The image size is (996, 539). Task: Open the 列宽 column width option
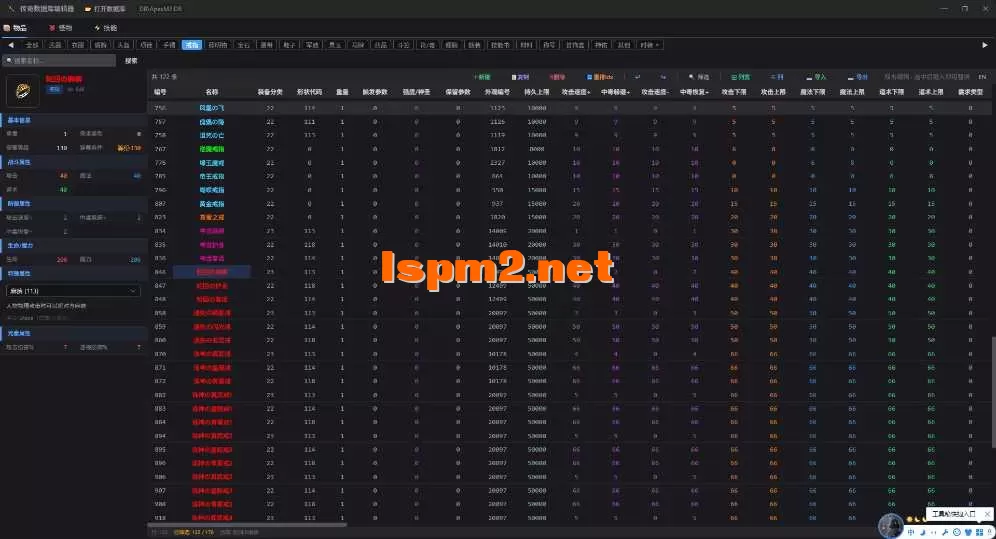click(x=740, y=77)
